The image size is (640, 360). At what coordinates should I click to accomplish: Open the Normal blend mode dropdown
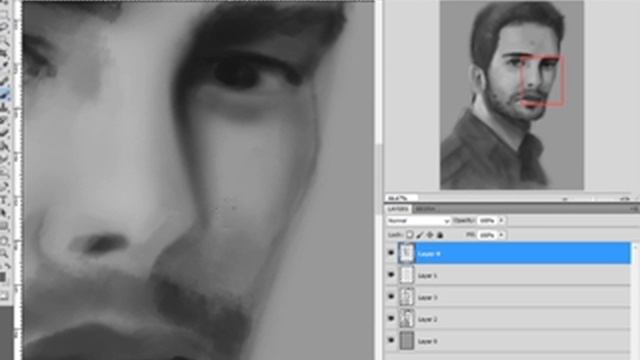418,221
